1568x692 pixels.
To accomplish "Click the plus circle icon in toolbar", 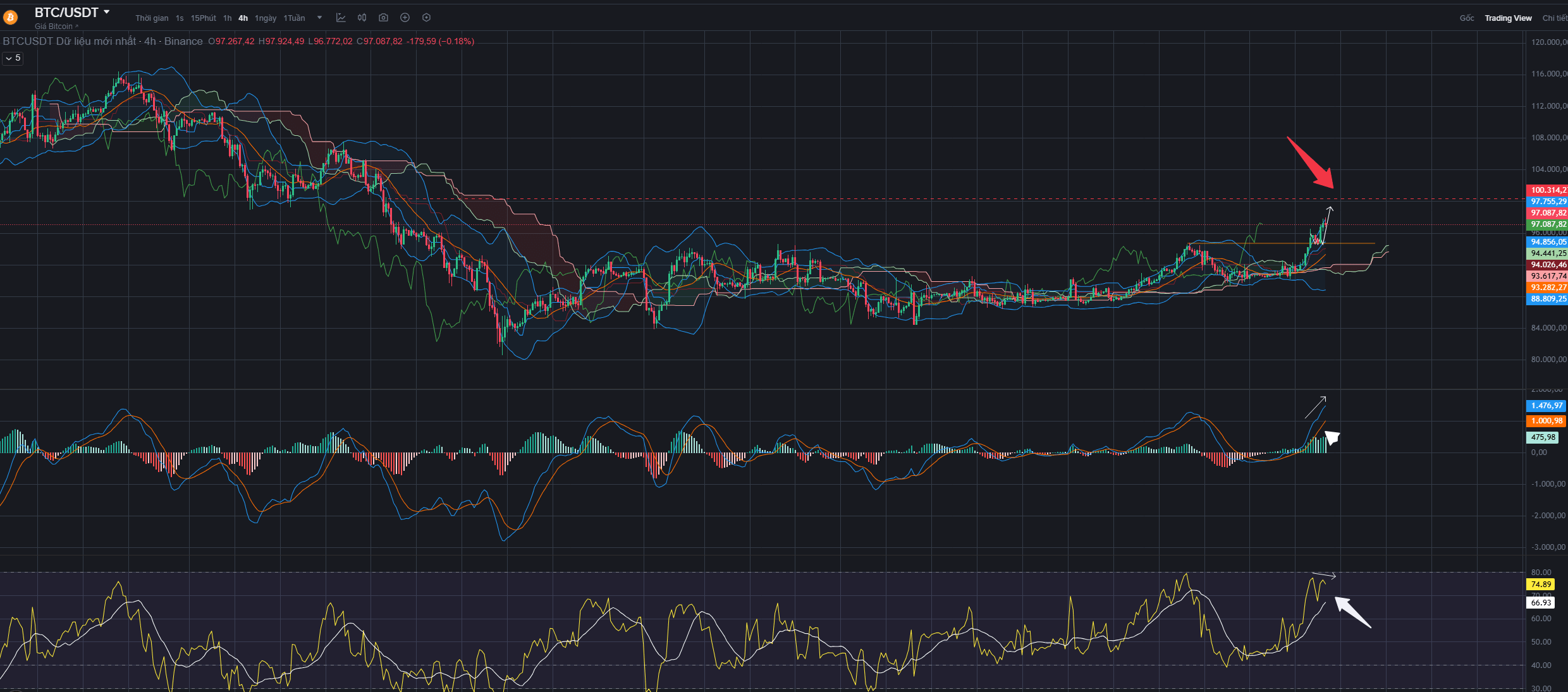I will (x=405, y=18).
